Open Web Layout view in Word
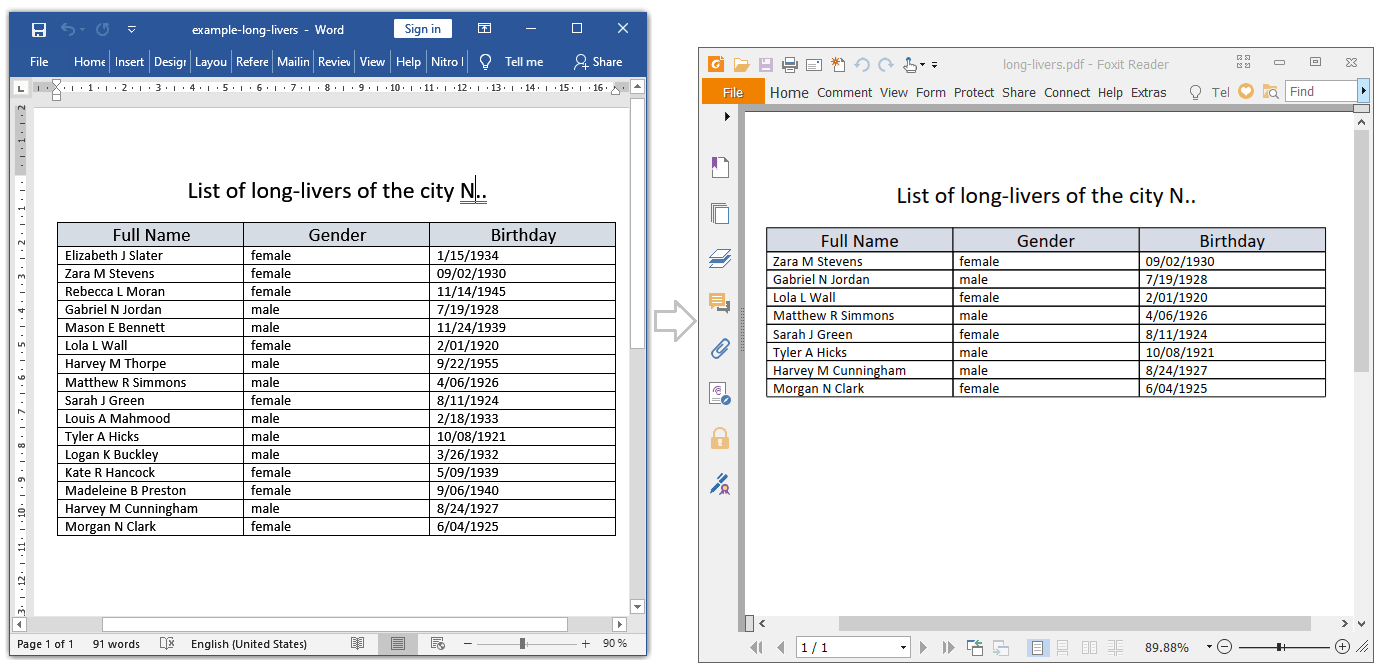Image resolution: width=1380 pixels, height=672 pixels. pos(438,643)
